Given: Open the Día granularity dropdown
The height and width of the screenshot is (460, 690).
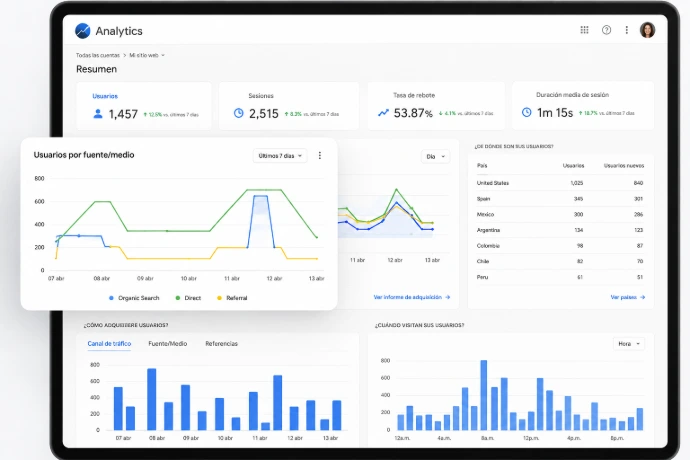Looking at the screenshot, I should 435,157.
